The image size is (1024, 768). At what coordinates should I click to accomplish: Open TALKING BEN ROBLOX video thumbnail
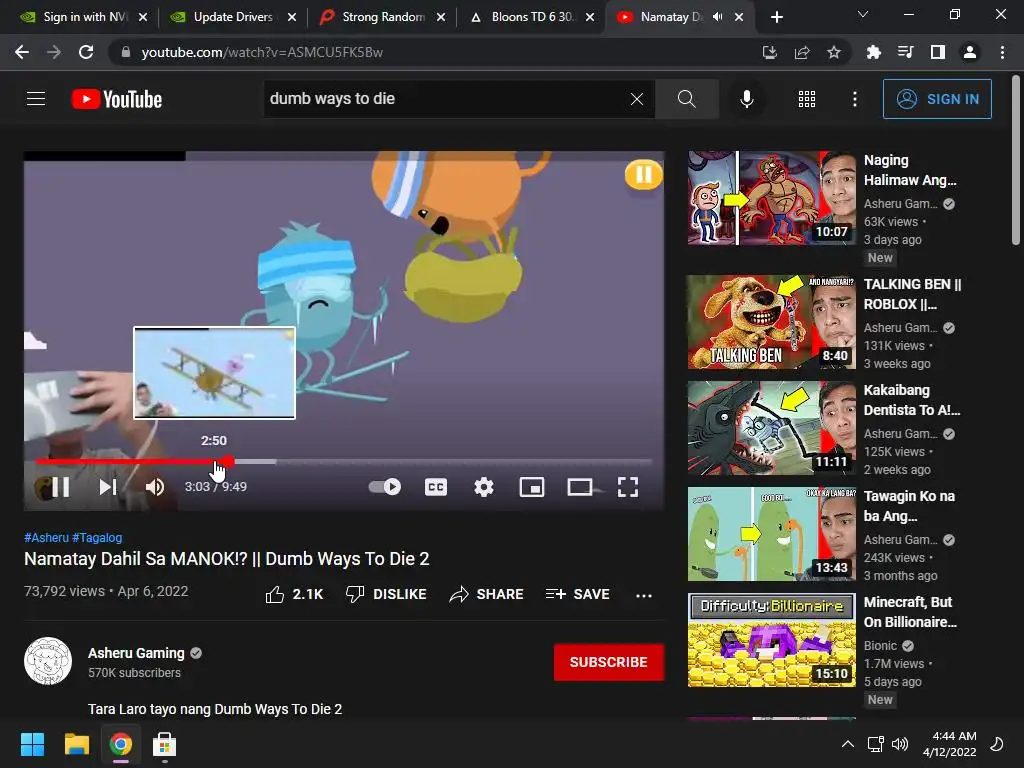[x=771, y=322]
